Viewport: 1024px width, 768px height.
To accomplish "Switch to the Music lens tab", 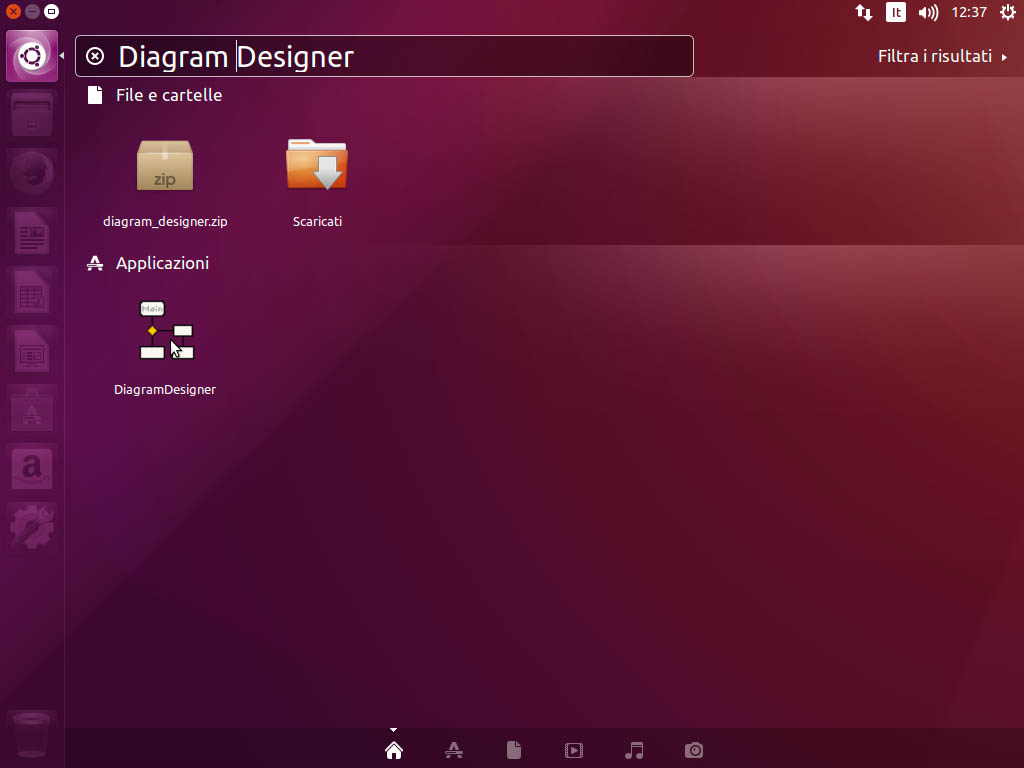I will (634, 750).
